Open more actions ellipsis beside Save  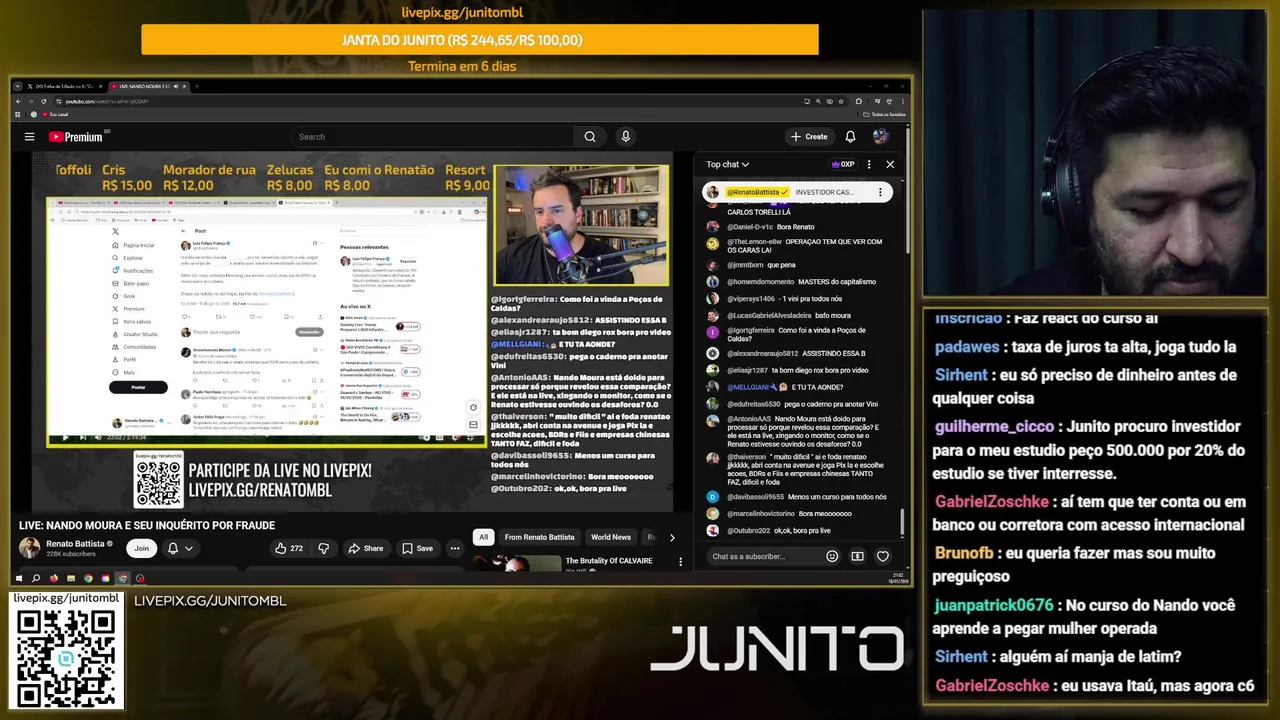[455, 548]
